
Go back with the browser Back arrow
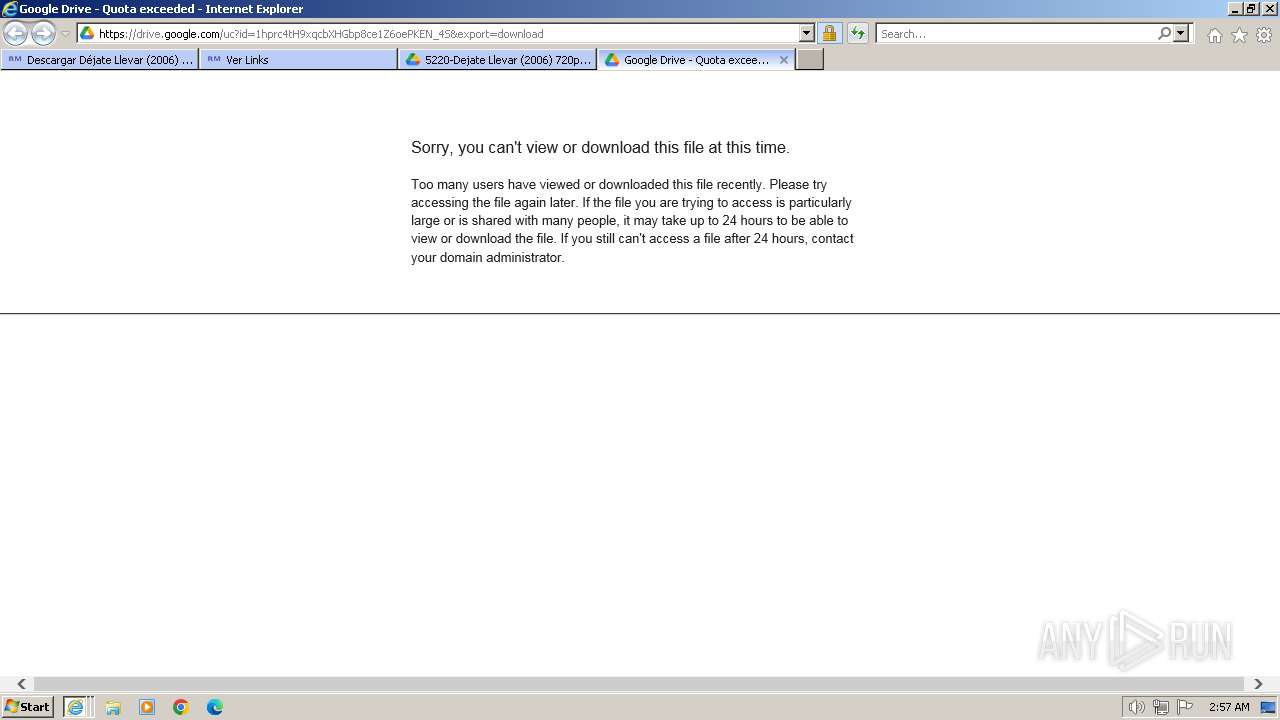pos(16,34)
